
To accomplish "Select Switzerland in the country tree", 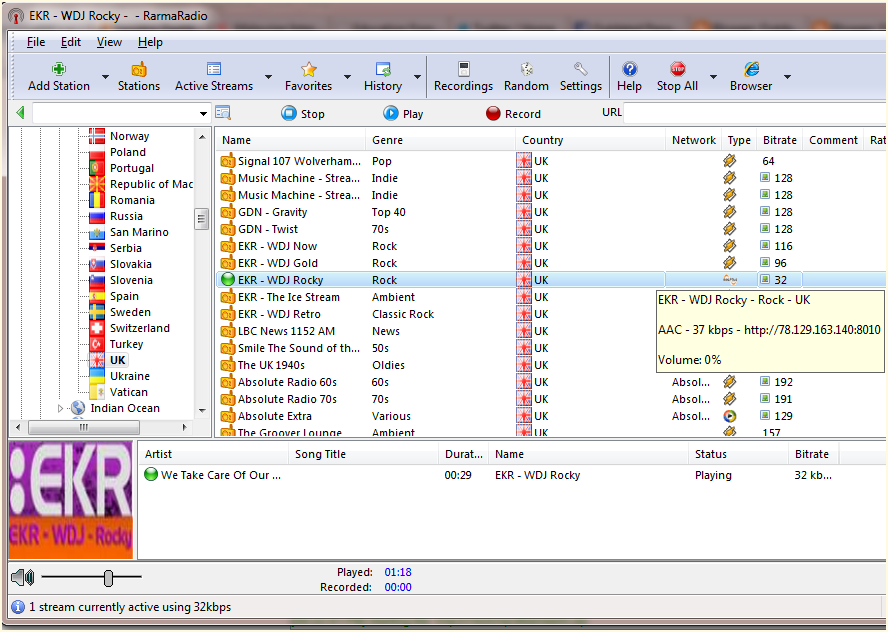I will 140,328.
